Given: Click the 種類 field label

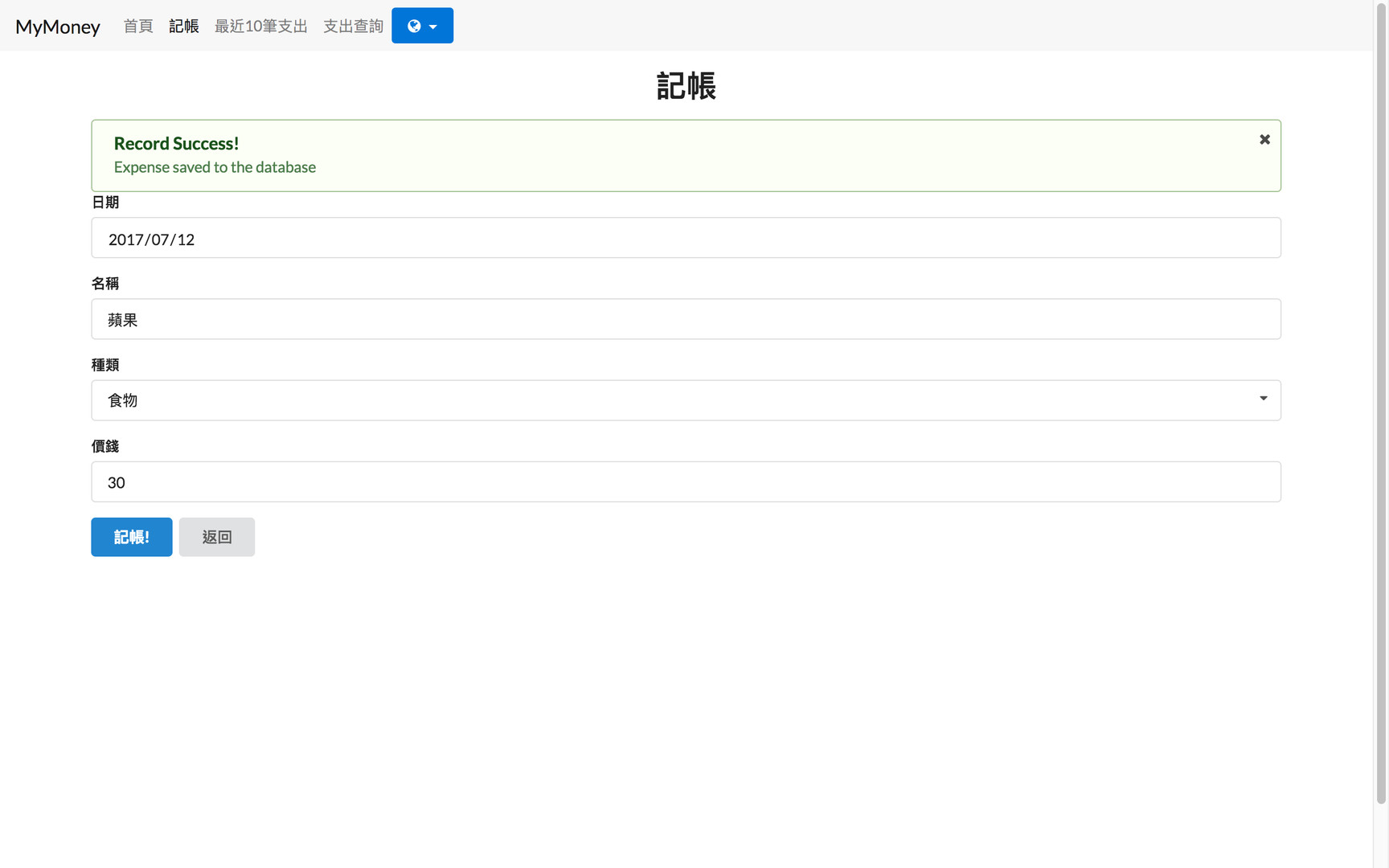Looking at the screenshot, I should click(x=105, y=365).
